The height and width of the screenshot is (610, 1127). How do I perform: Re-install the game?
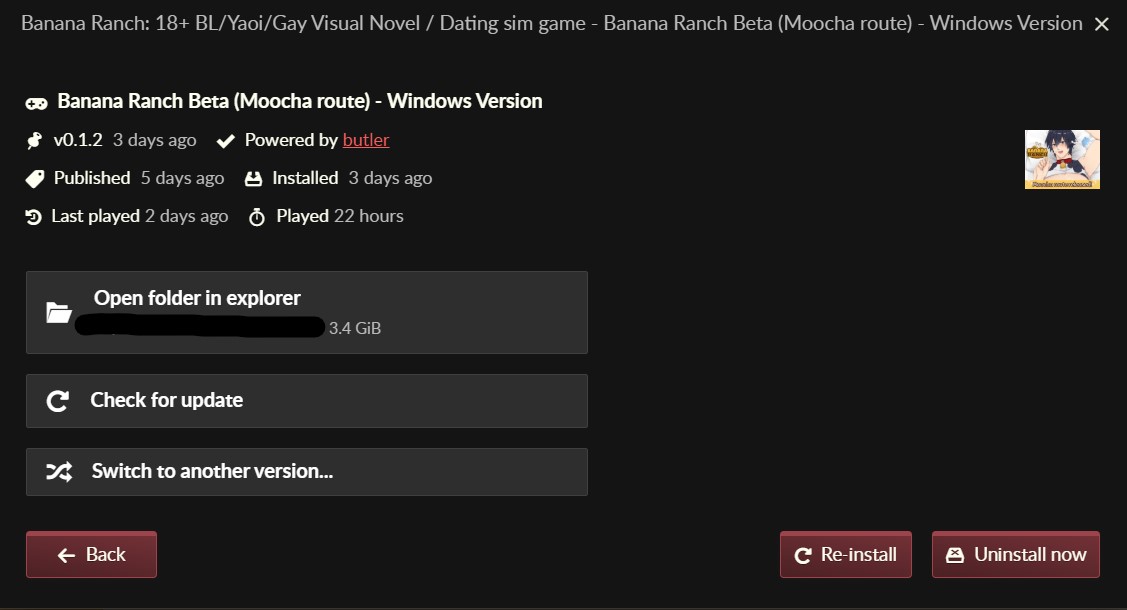(845, 555)
